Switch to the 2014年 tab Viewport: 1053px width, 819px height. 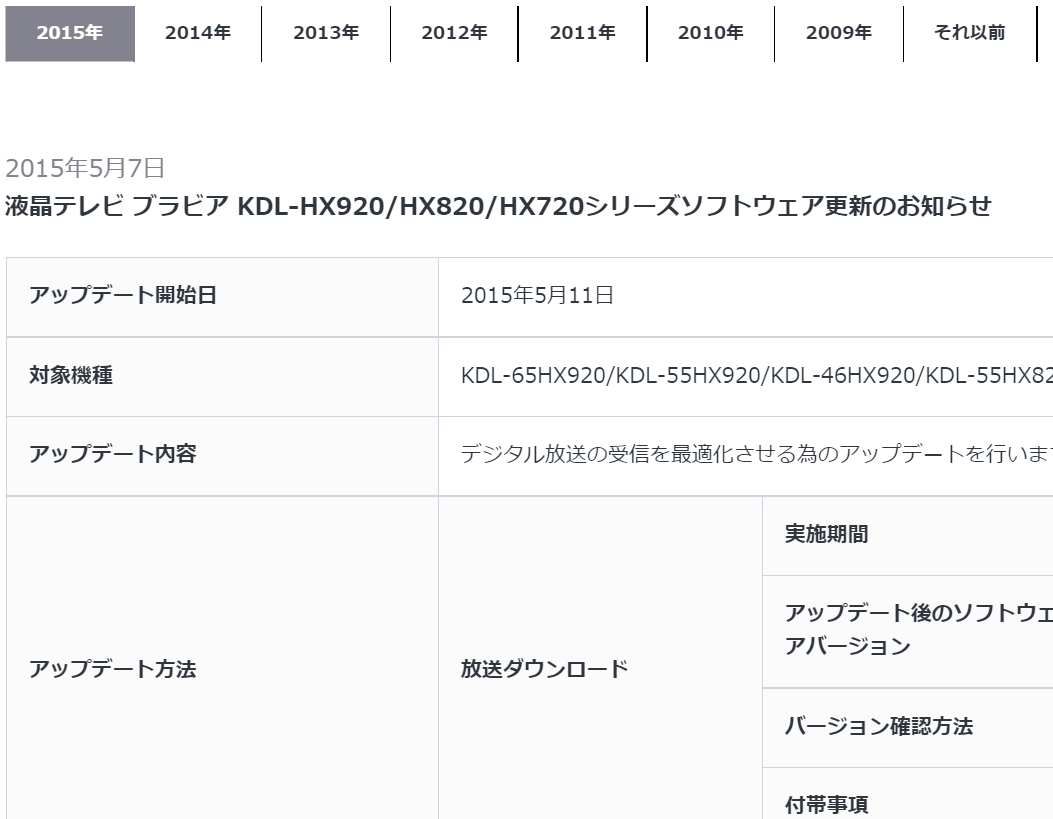click(x=198, y=33)
